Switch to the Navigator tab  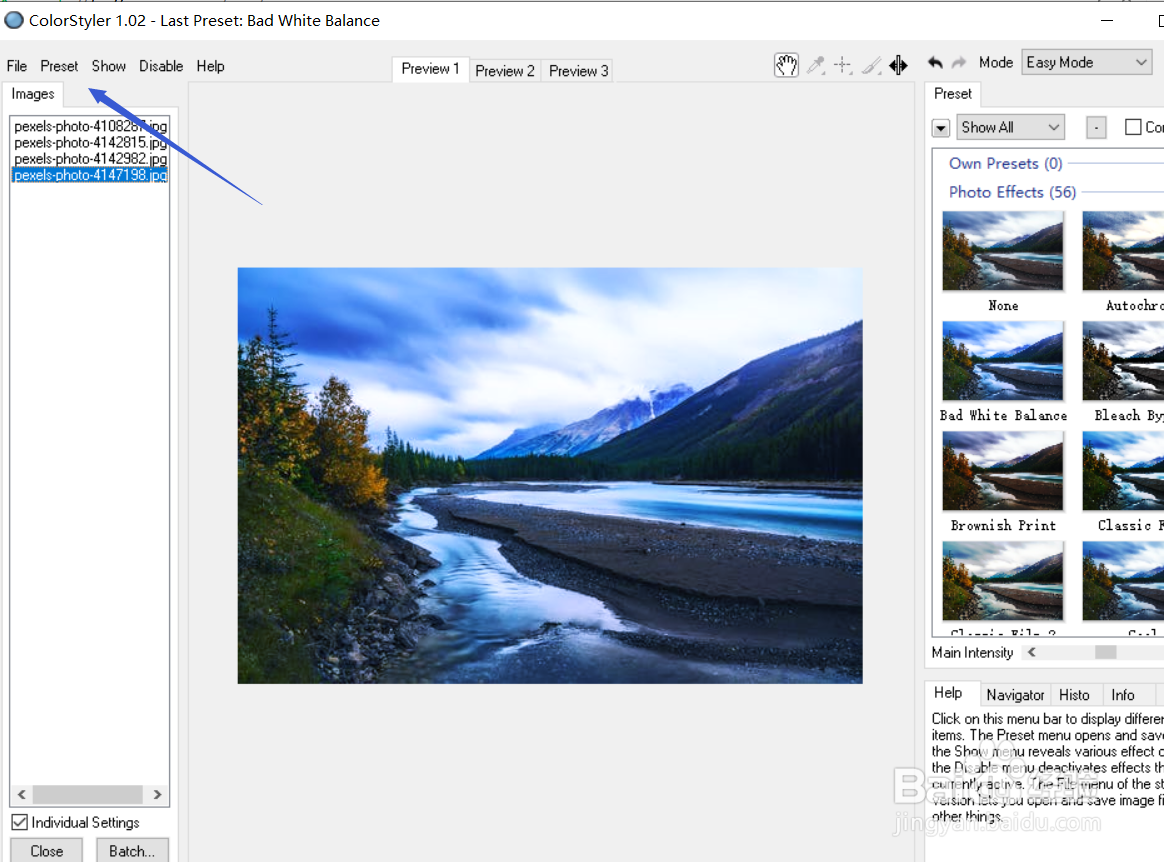1015,695
